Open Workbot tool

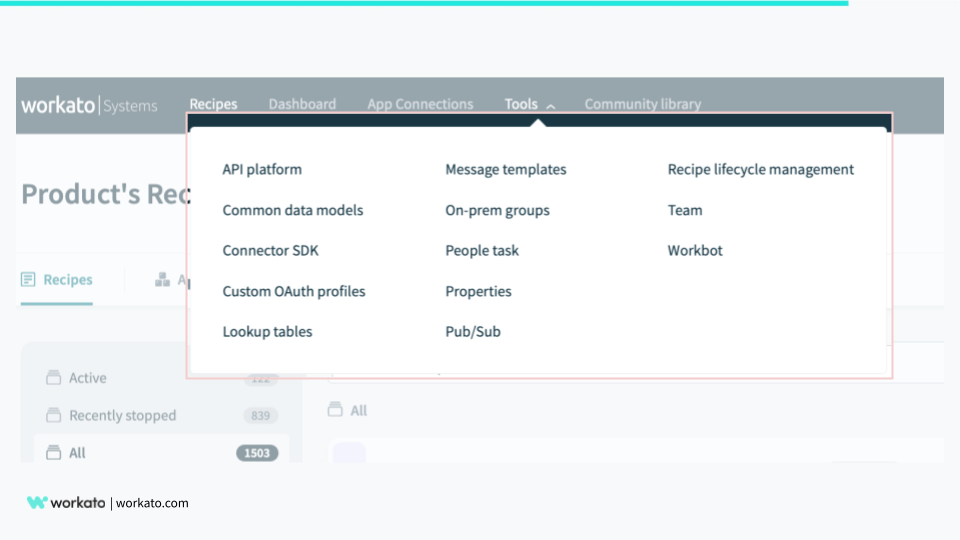pos(695,250)
